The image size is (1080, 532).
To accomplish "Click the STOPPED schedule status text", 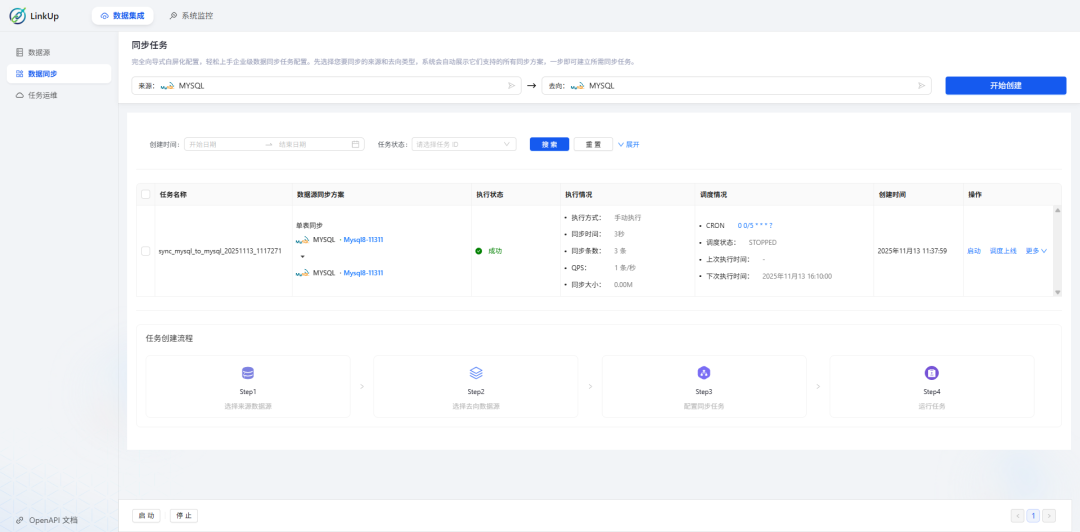I will [x=762, y=243].
